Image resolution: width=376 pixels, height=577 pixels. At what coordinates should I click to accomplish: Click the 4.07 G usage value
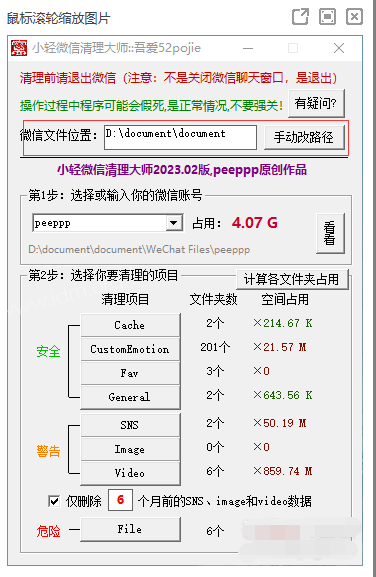click(x=255, y=223)
